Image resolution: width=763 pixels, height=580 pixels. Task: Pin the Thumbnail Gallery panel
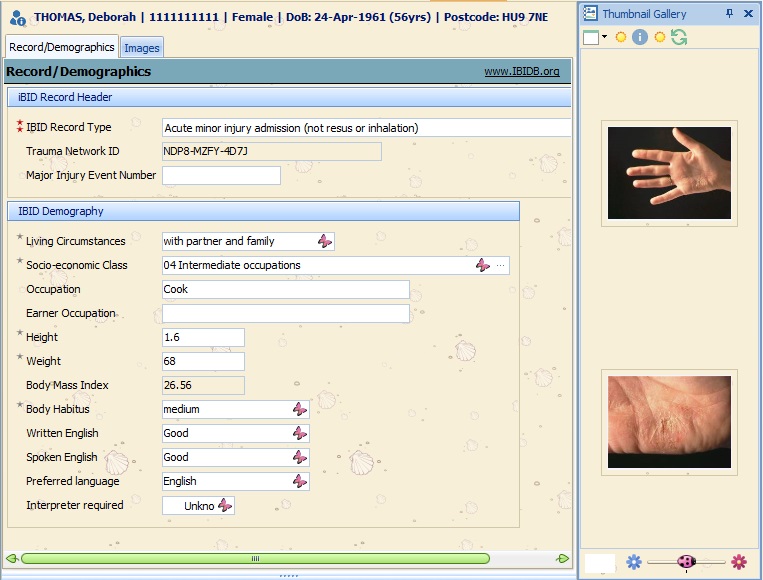729,13
